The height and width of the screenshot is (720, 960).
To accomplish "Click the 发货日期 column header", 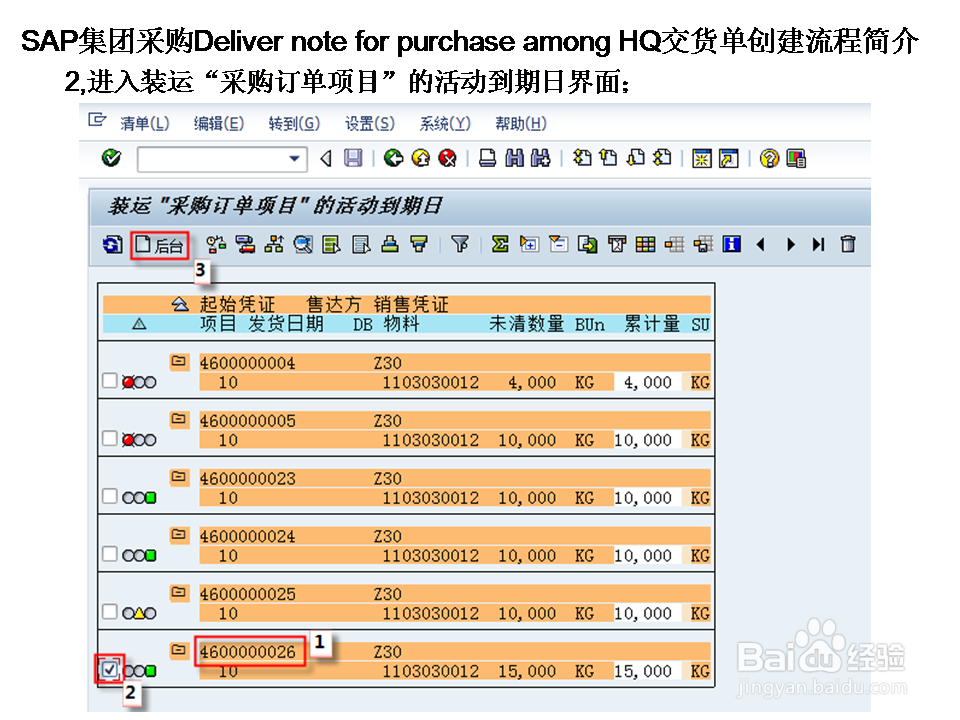I will (x=286, y=324).
